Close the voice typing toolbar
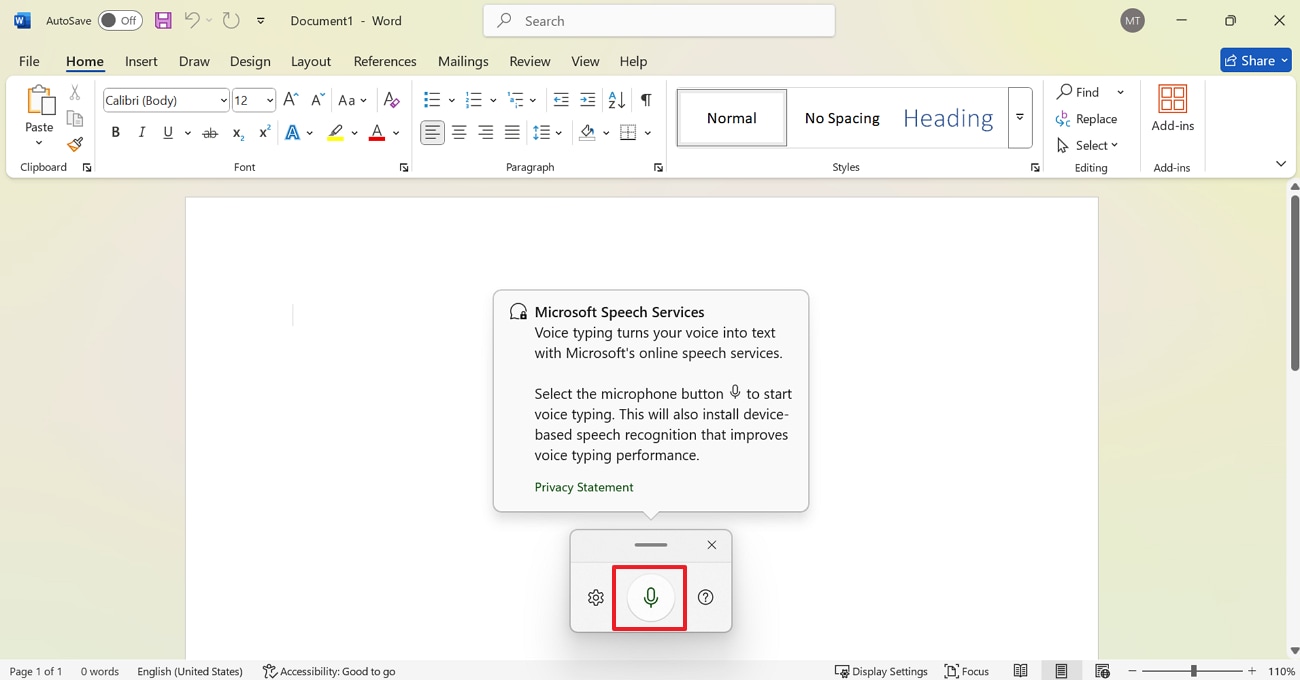Viewport: 1300px width, 680px height. 712,545
